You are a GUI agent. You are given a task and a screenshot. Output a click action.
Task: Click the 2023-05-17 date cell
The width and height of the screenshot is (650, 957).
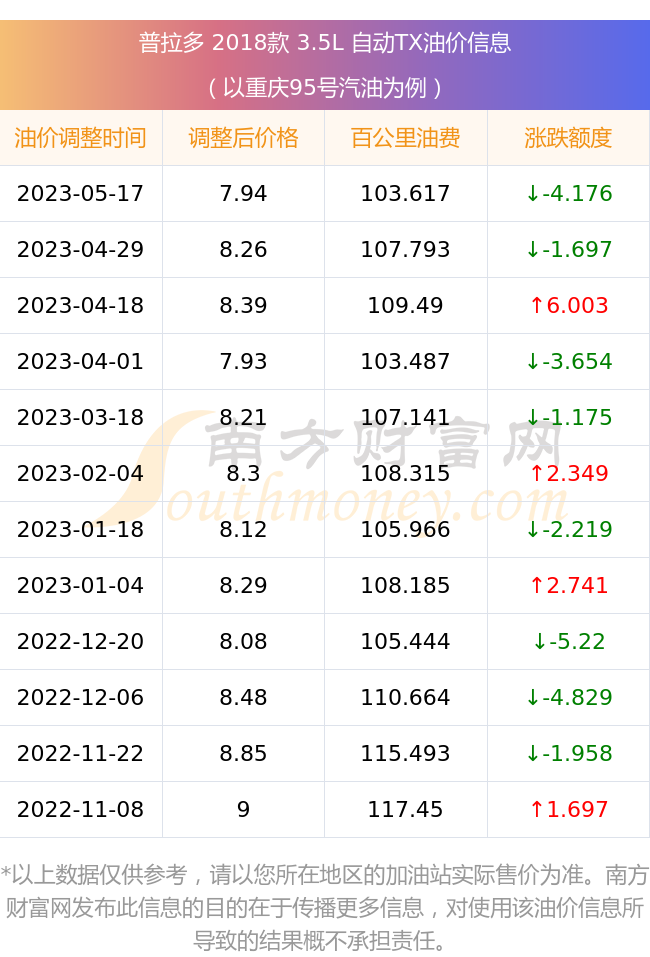click(81, 193)
